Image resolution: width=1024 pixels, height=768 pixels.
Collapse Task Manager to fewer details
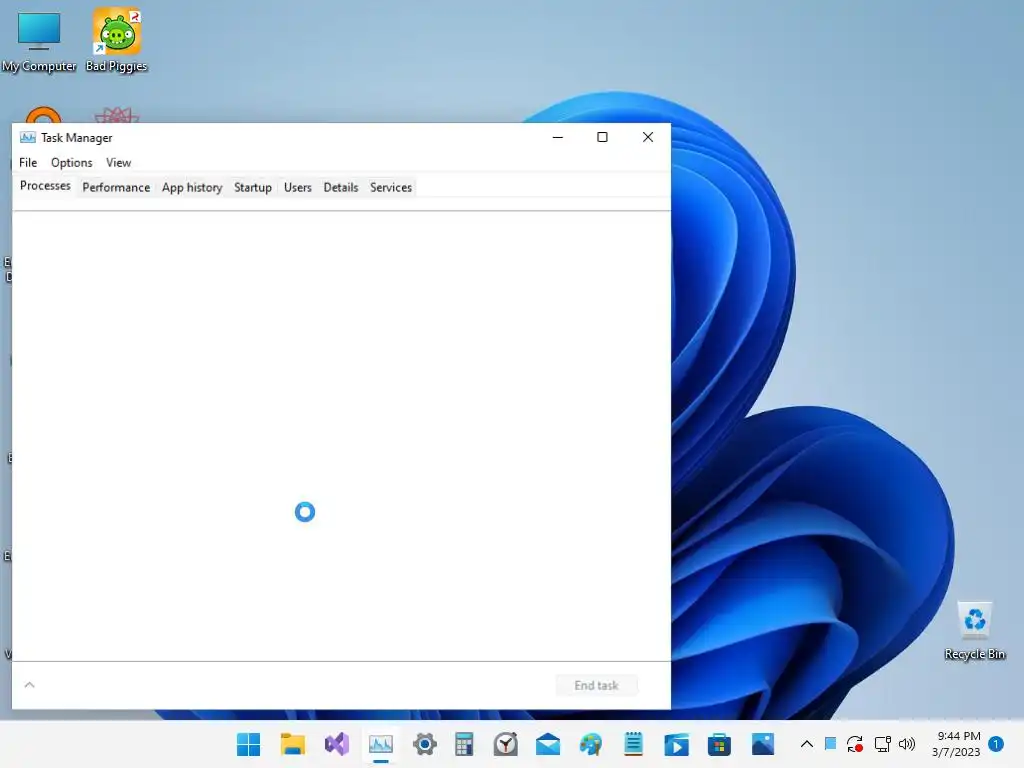[x=29, y=685]
